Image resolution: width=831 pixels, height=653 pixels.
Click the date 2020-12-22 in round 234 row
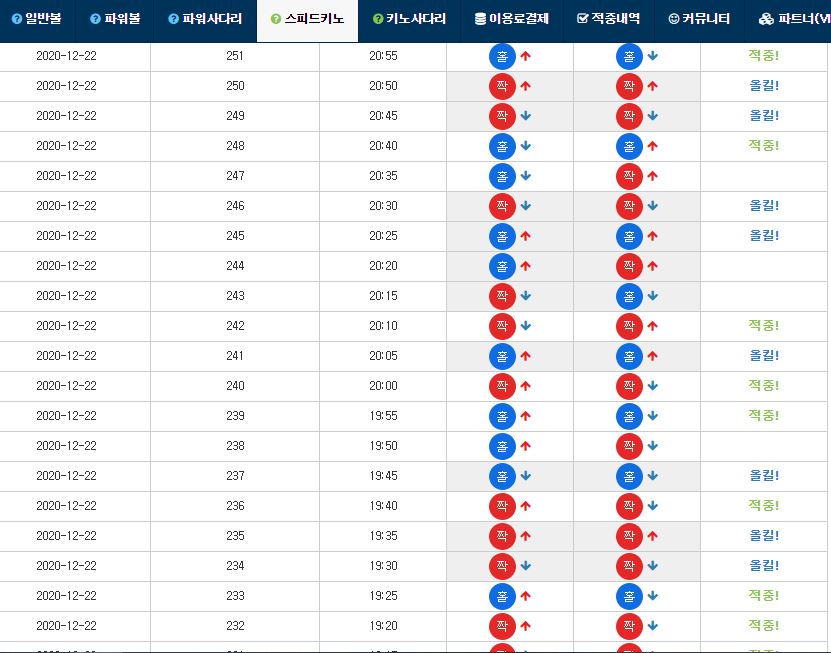point(66,566)
